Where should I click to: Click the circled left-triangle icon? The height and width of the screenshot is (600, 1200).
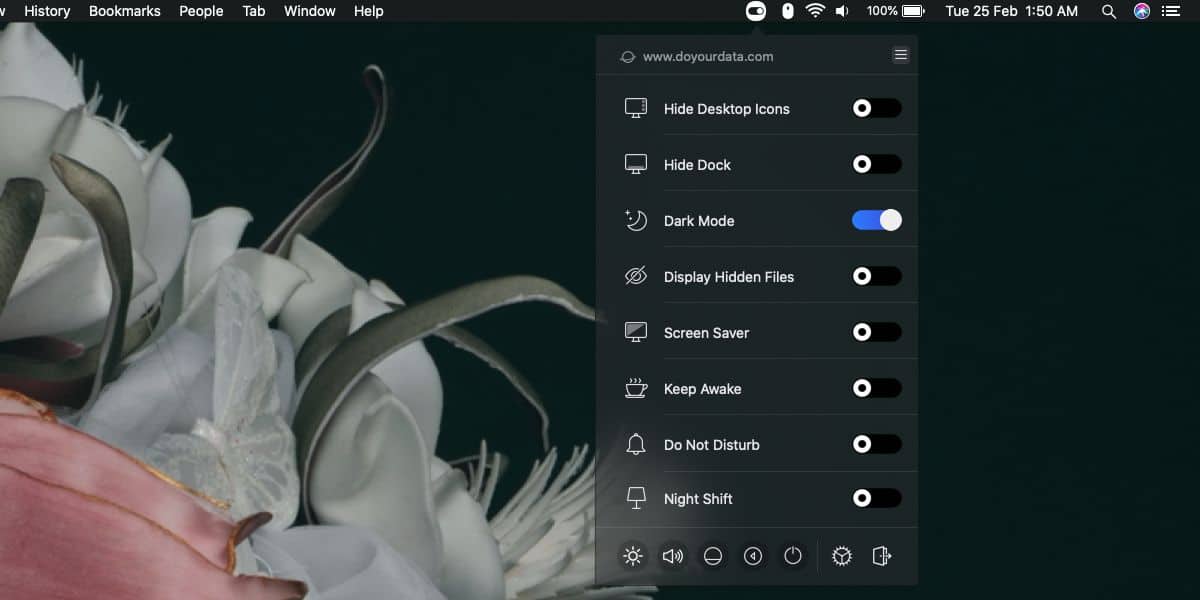click(x=753, y=556)
